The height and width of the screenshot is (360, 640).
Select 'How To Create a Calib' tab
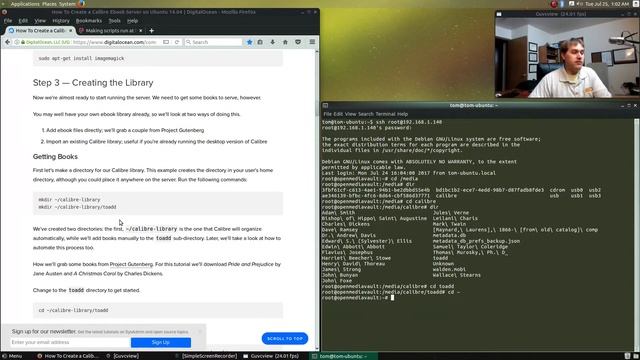pos(40,31)
